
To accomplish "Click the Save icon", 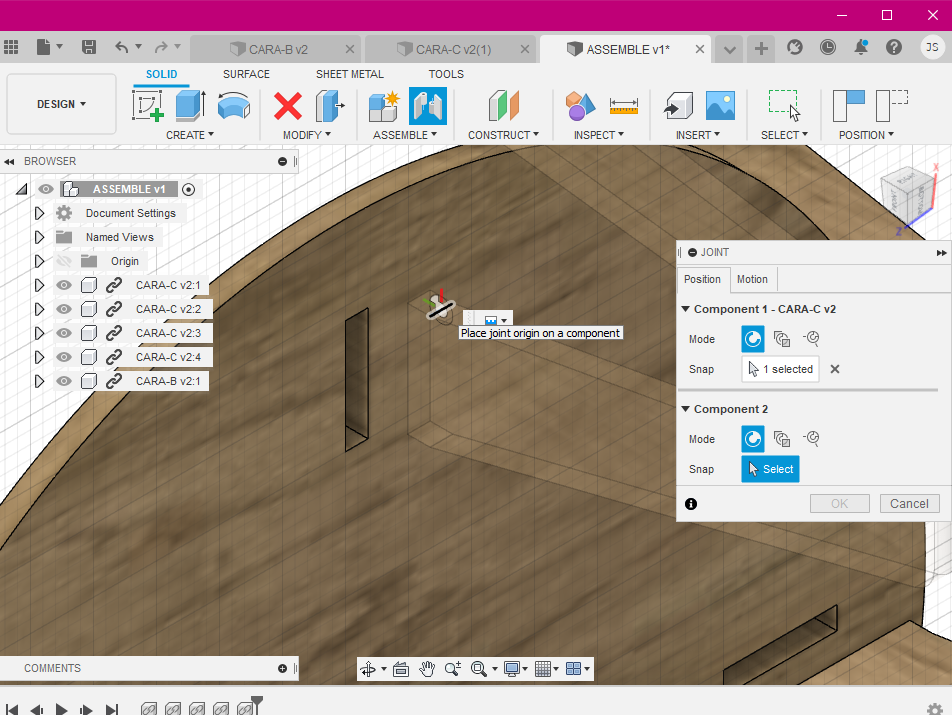I will pos(89,47).
